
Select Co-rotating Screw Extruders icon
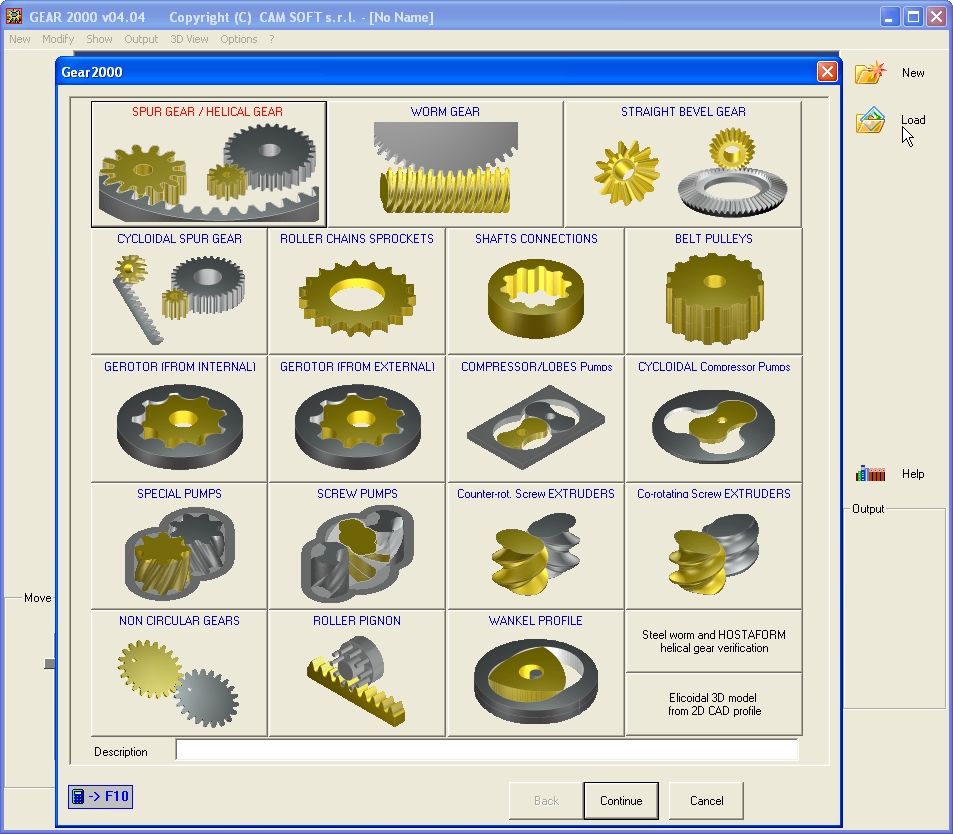pyautogui.click(x=714, y=546)
